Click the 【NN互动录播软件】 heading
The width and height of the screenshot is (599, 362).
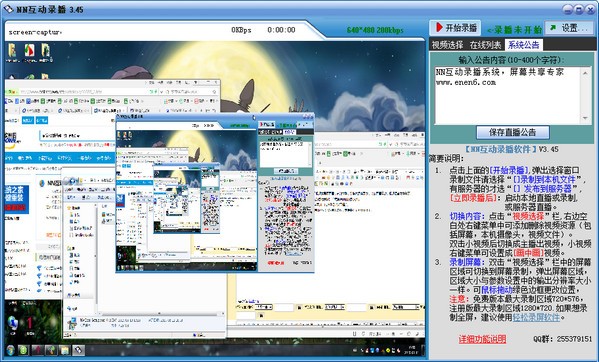point(501,149)
